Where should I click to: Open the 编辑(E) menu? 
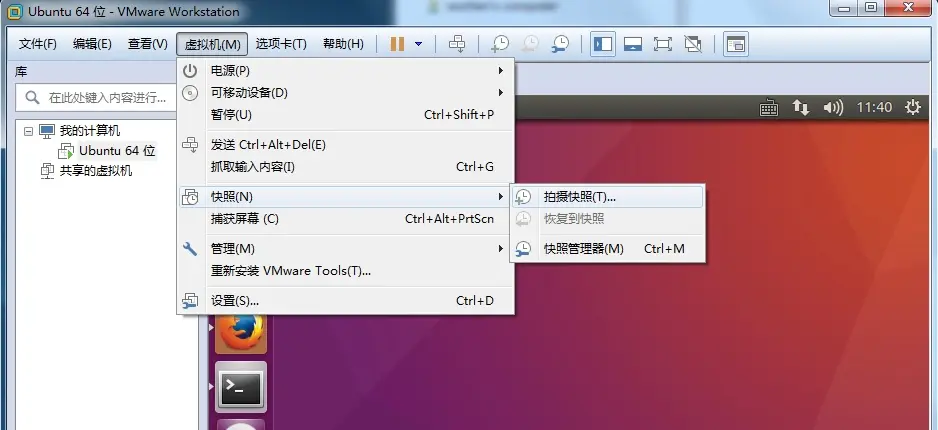(92, 44)
